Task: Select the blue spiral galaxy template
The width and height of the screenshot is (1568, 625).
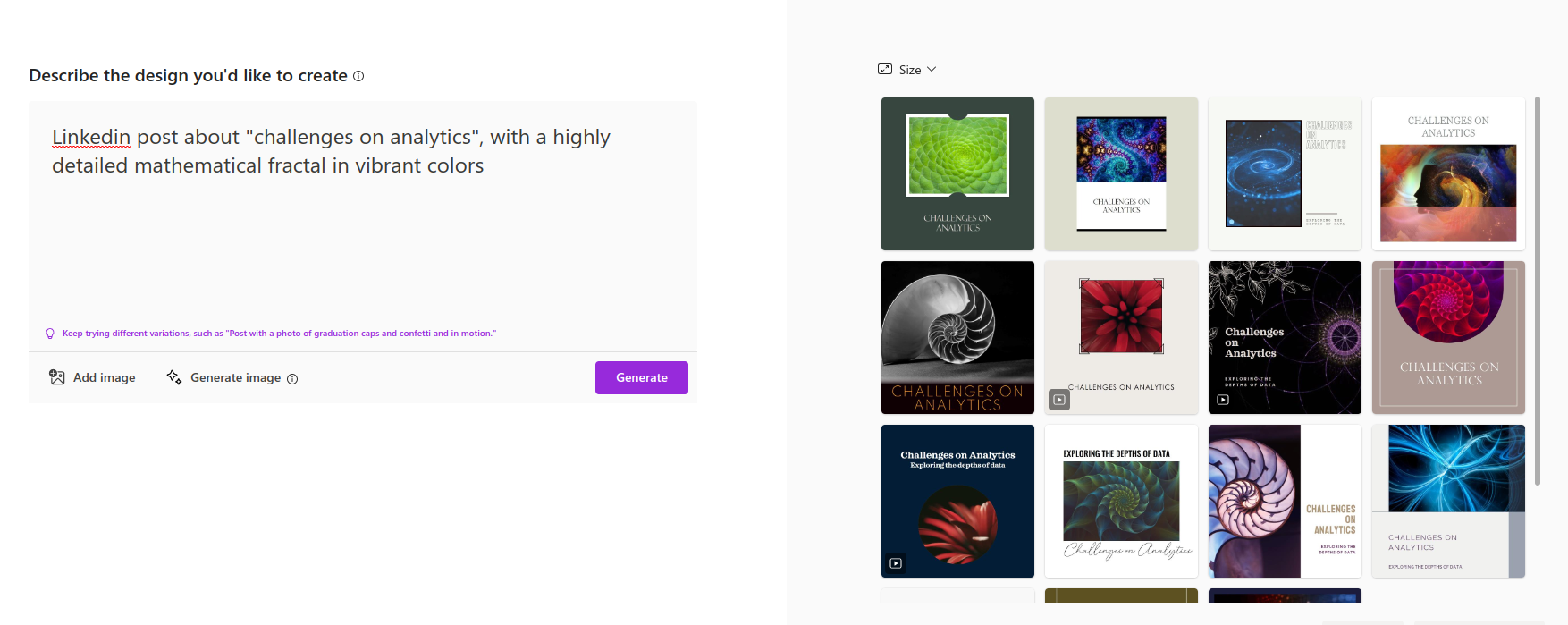Action: click(1285, 173)
